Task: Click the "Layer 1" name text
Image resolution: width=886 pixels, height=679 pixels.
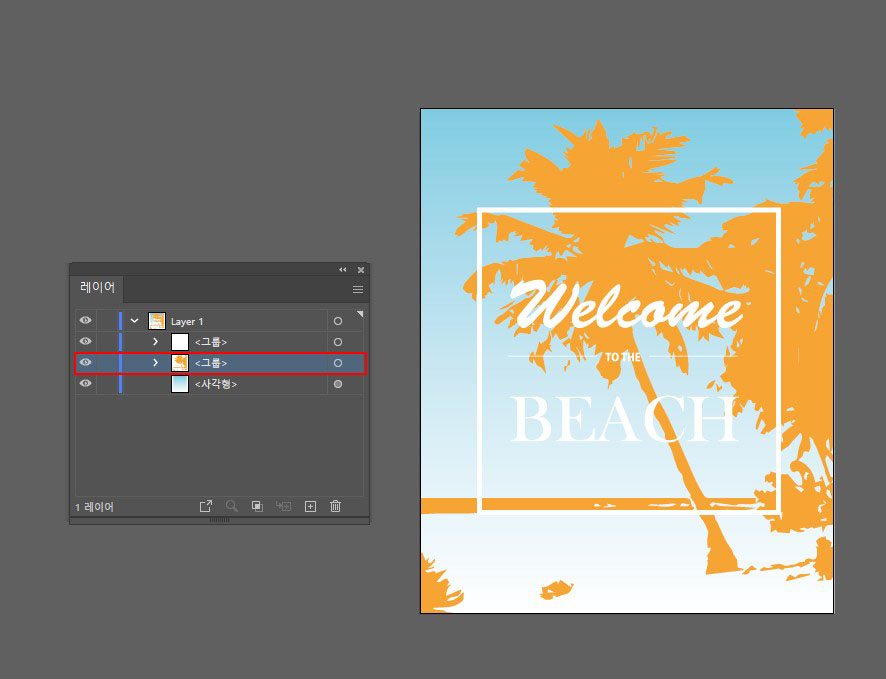Action: coord(187,321)
